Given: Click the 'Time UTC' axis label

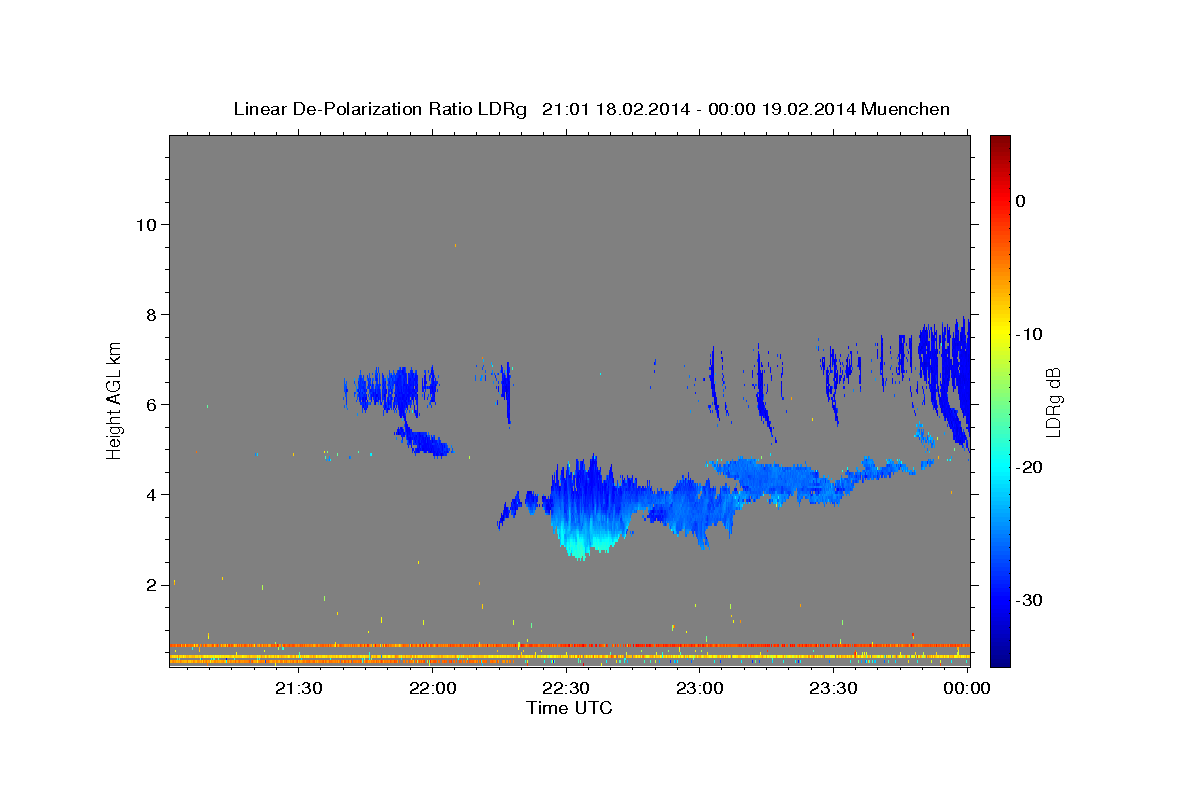Looking at the screenshot, I should pyautogui.click(x=569, y=708).
